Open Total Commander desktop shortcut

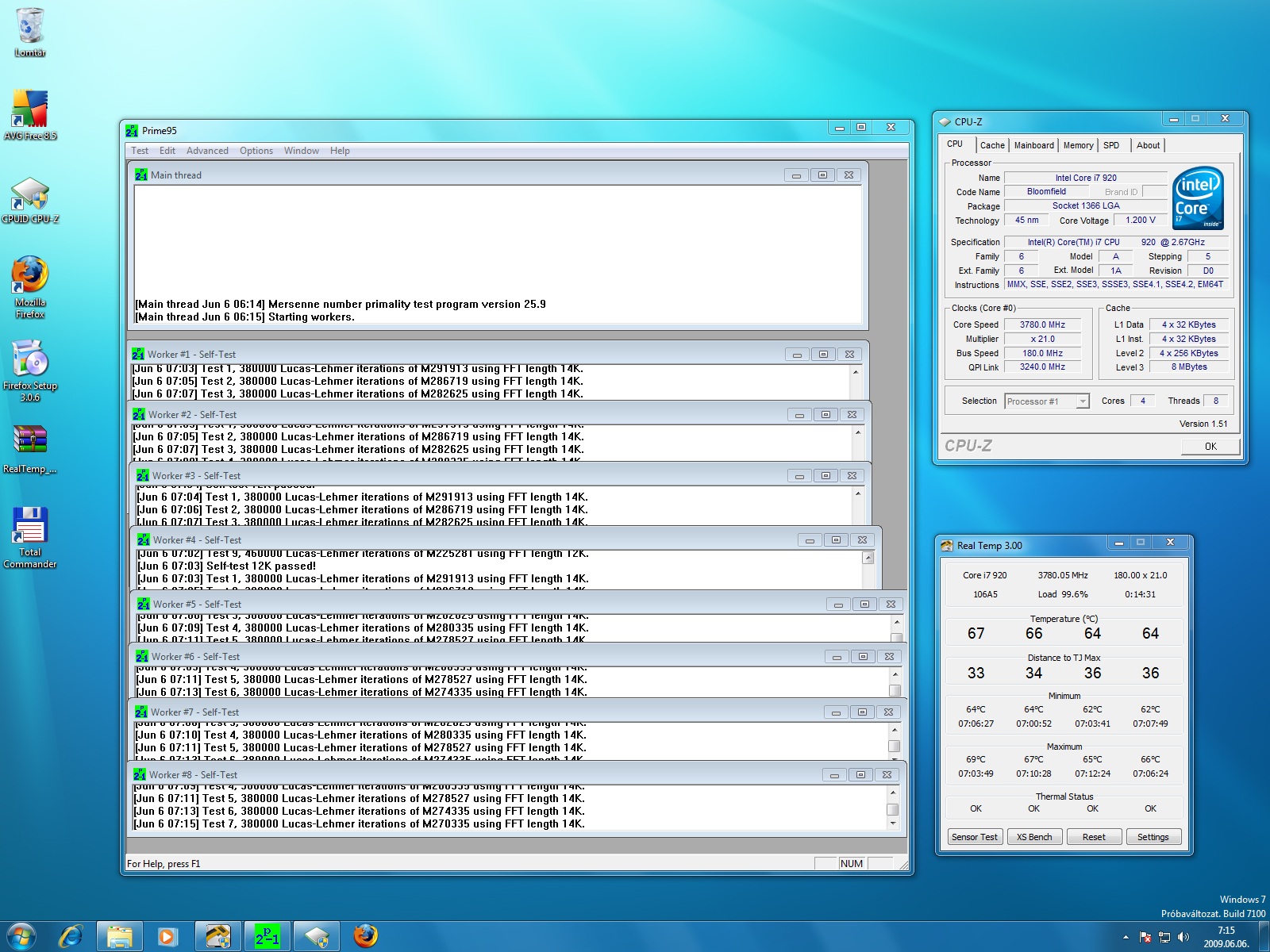tap(29, 537)
